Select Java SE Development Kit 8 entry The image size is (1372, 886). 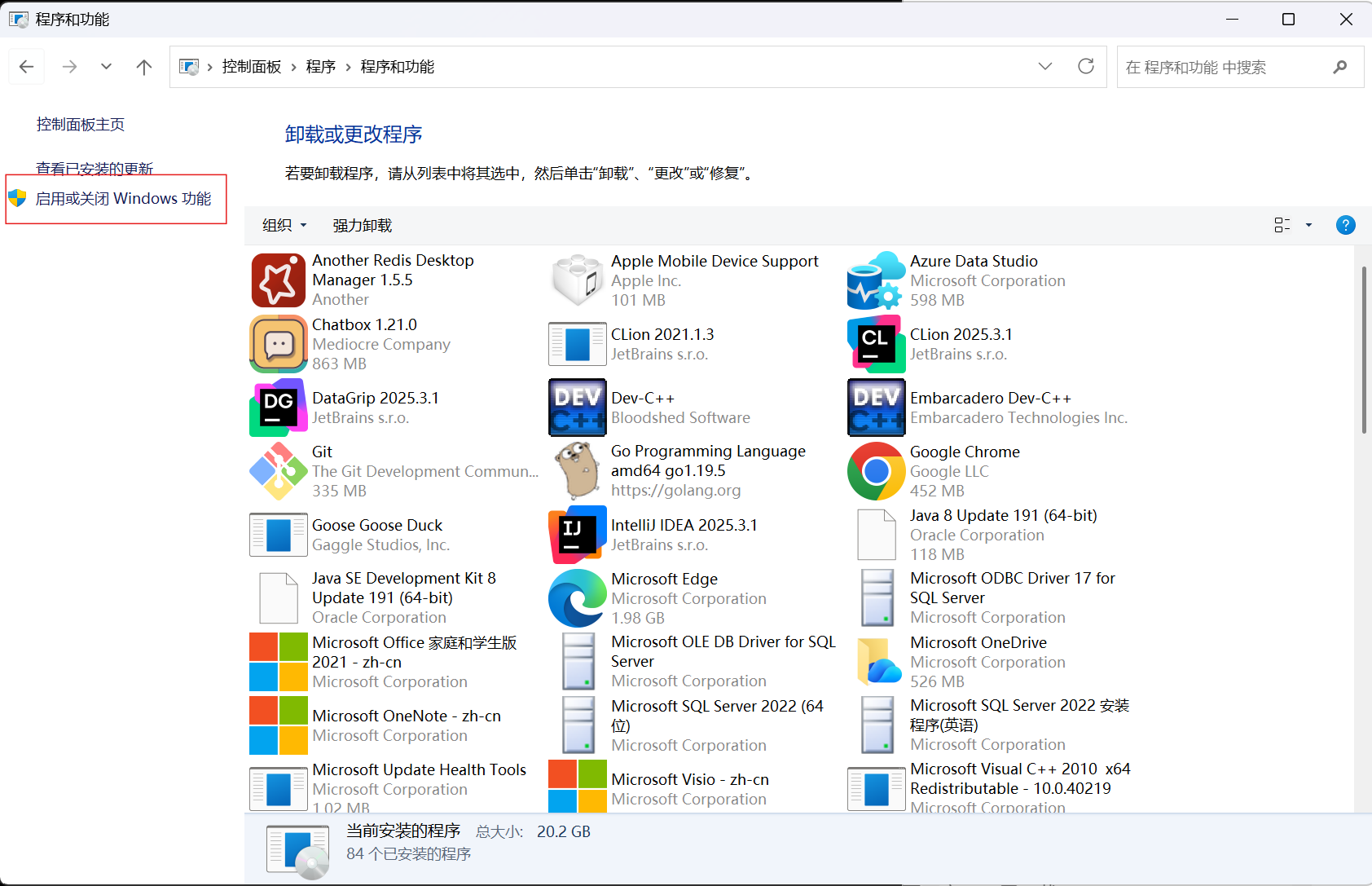click(396, 598)
